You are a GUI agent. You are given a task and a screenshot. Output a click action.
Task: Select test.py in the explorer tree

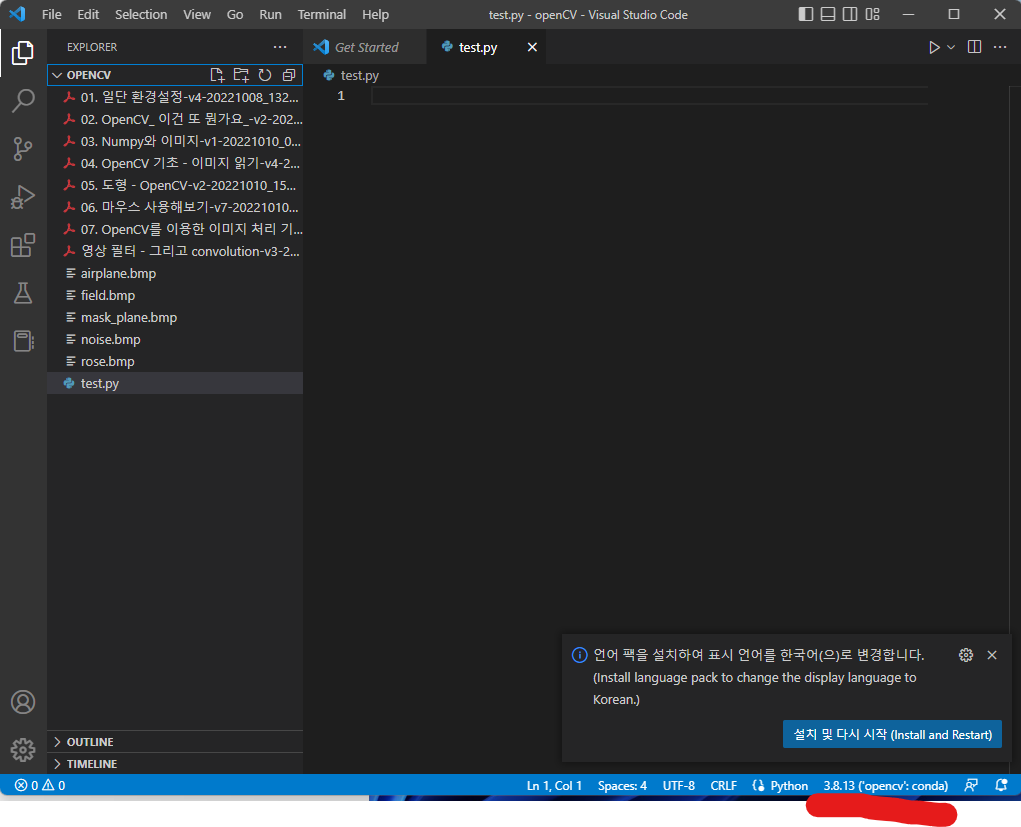click(175, 383)
